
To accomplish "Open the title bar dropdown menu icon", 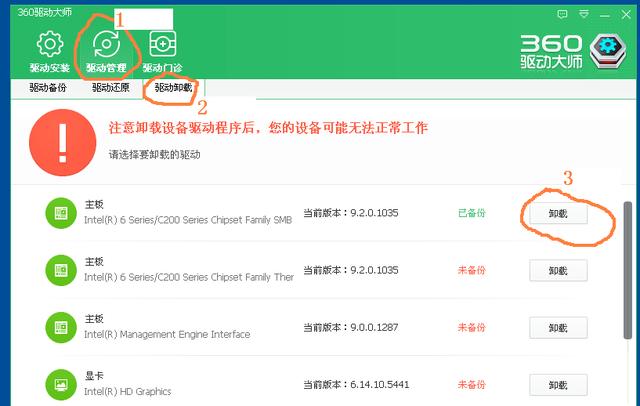I will 584,14.
